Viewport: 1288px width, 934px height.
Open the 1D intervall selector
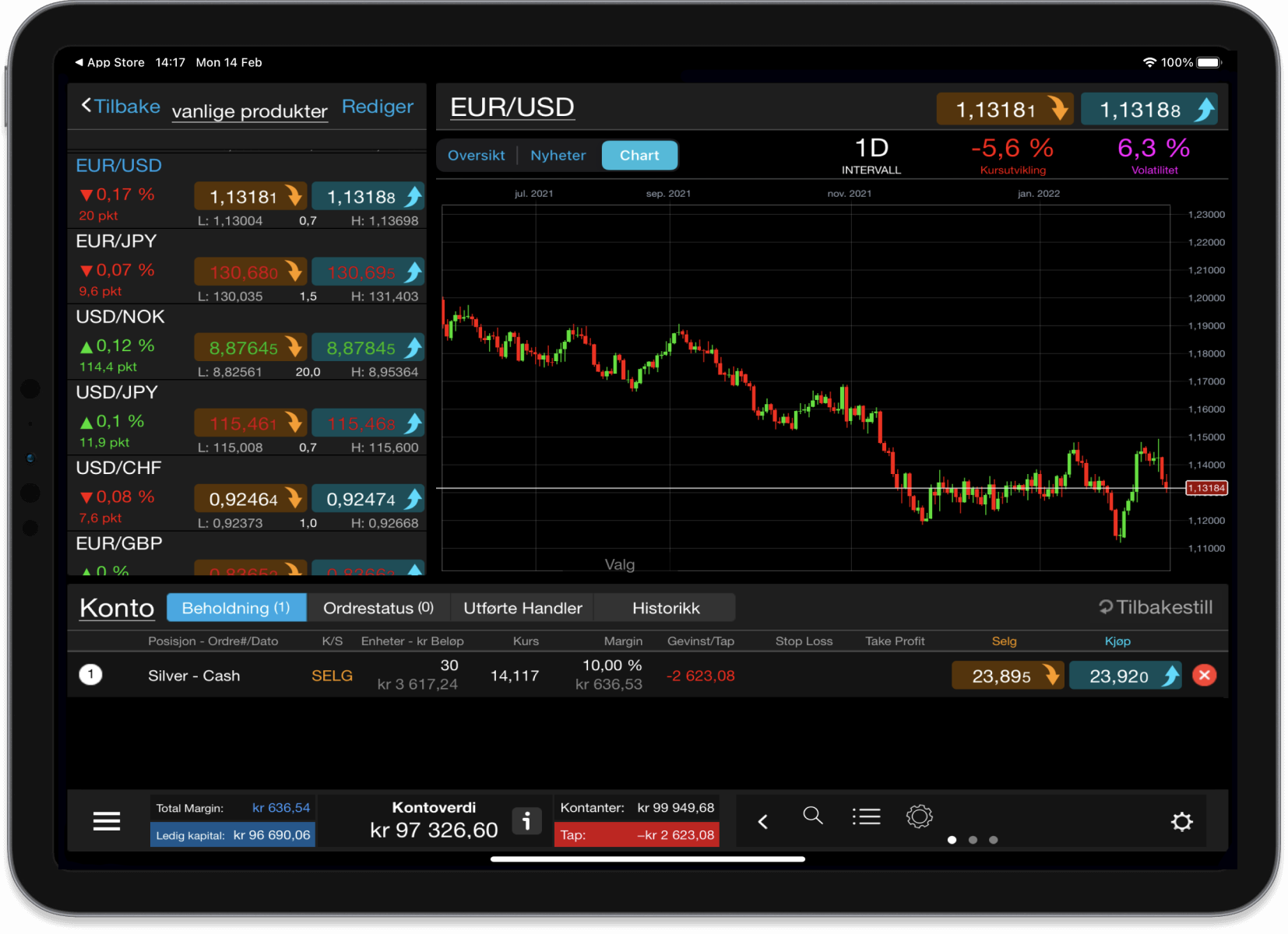tap(871, 154)
